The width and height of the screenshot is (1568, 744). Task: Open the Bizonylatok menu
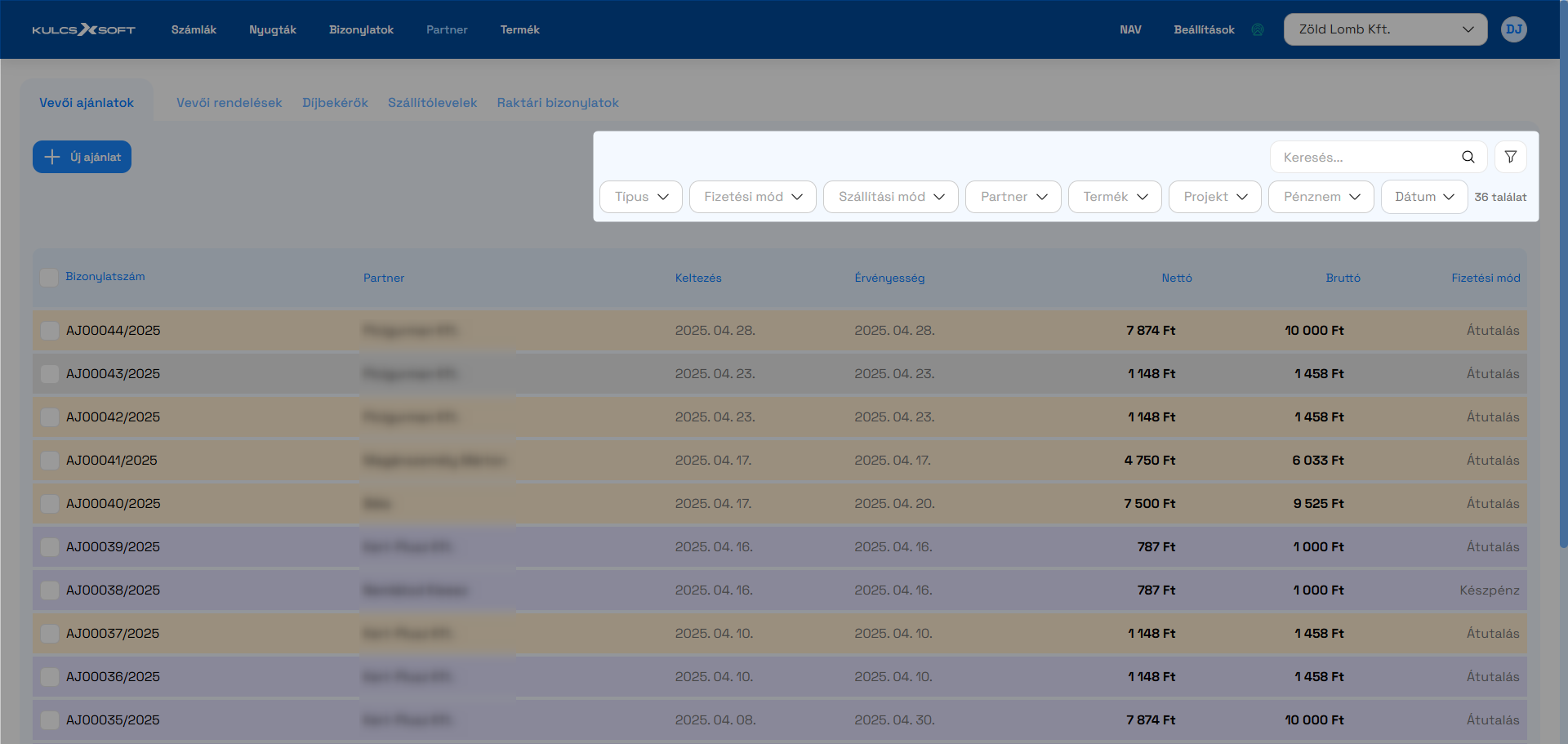pos(361,29)
